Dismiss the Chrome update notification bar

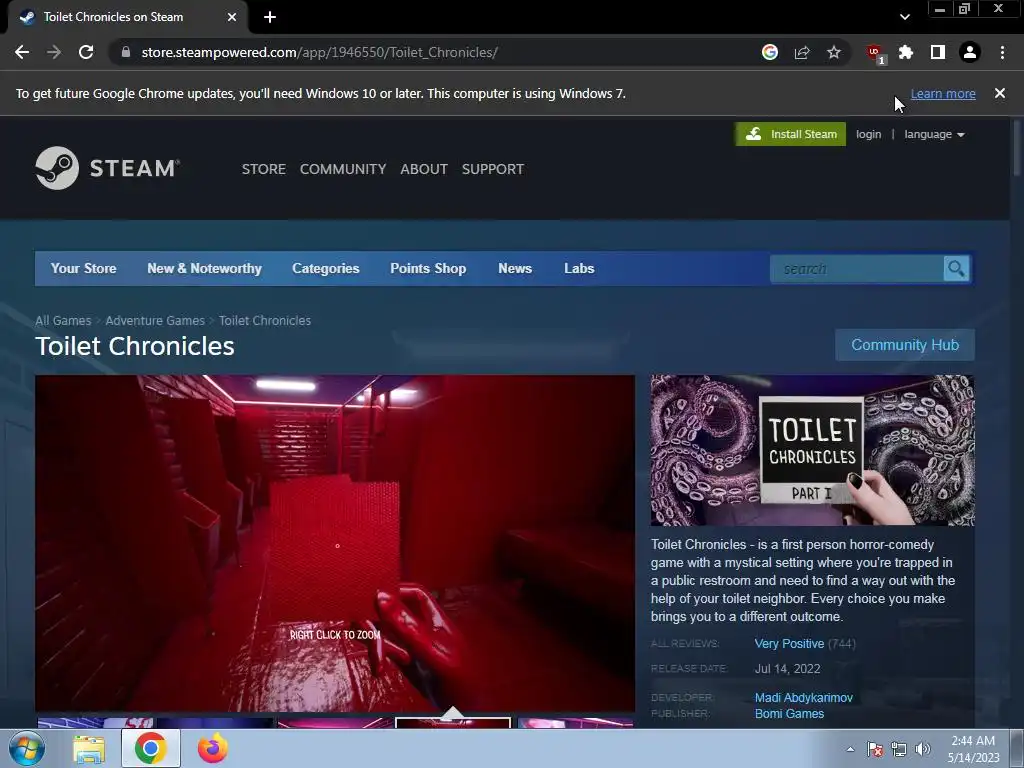click(1000, 93)
